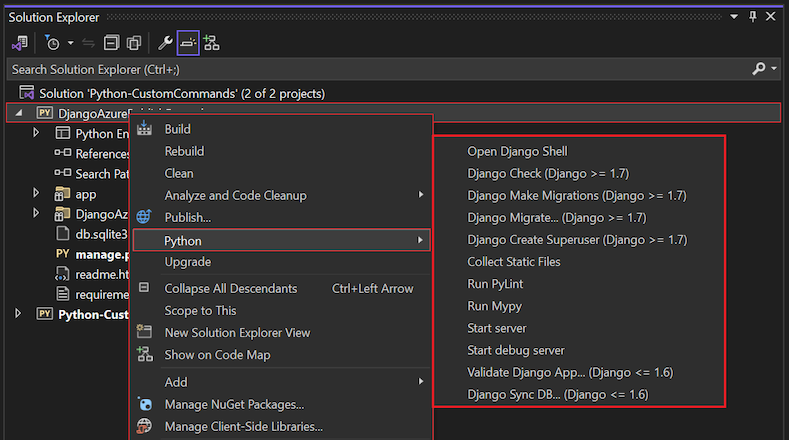Expand the app folder arrow
Image resolution: width=789 pixels, height=440 pixels.
pos(36,193)
